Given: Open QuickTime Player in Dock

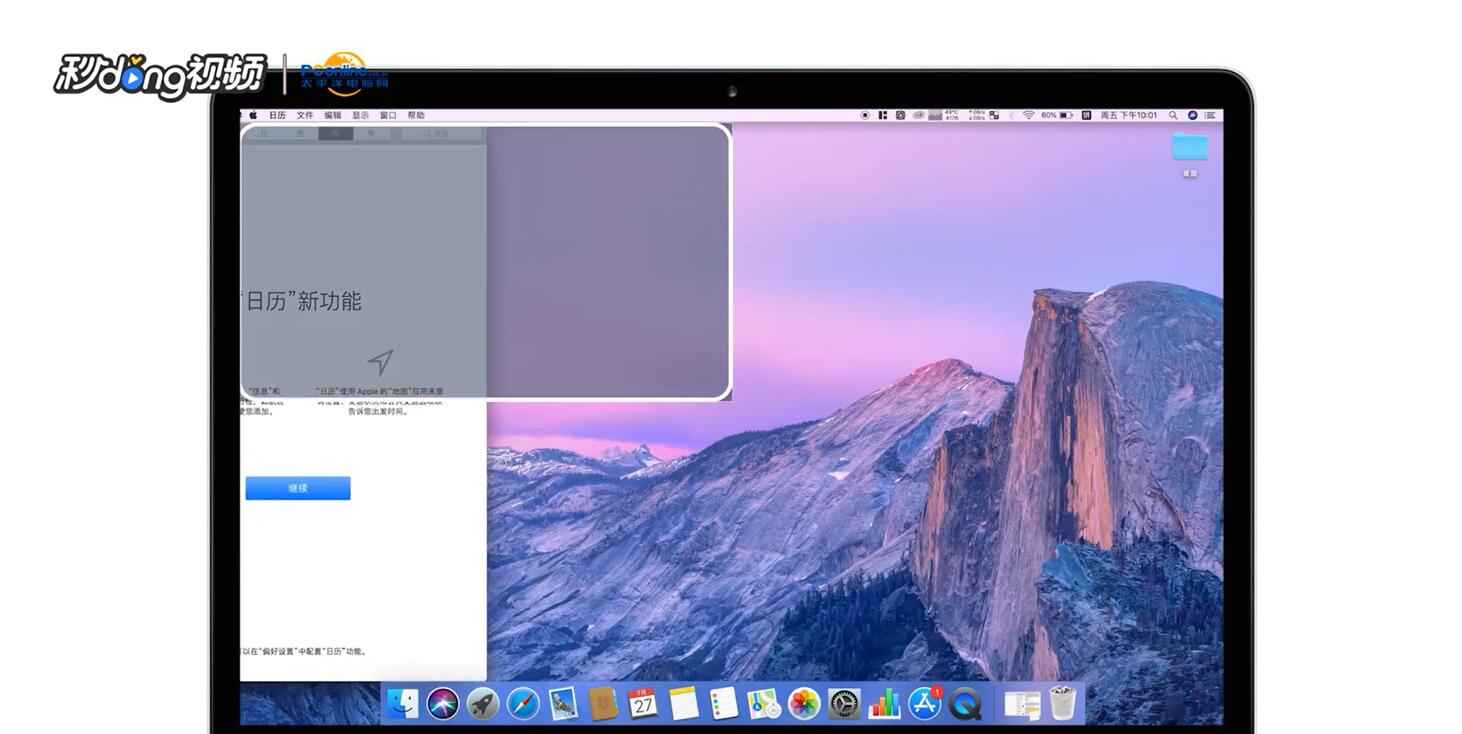Looking at the screenshot, I should (x=966, y=703).
